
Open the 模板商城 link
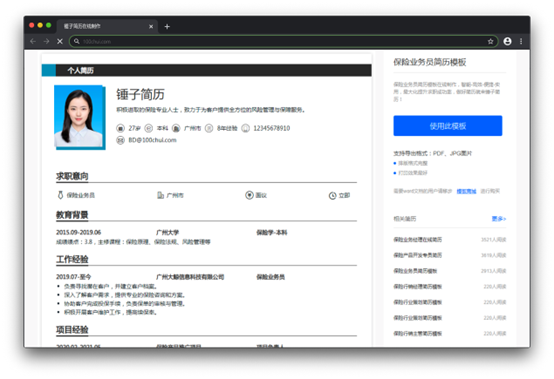tap(466, 191)
